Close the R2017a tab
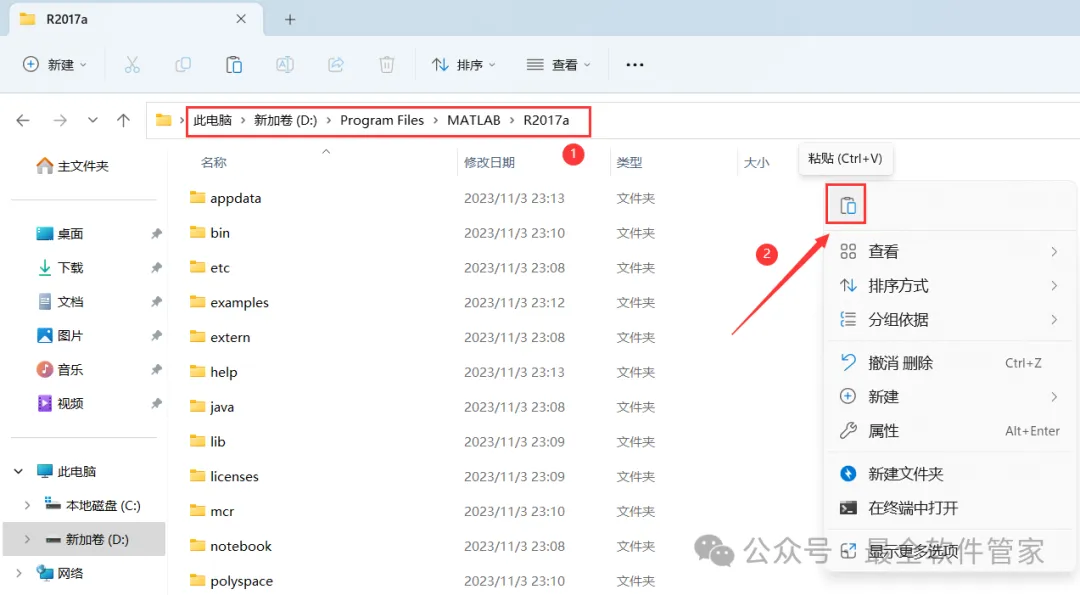 pos(241,19)
